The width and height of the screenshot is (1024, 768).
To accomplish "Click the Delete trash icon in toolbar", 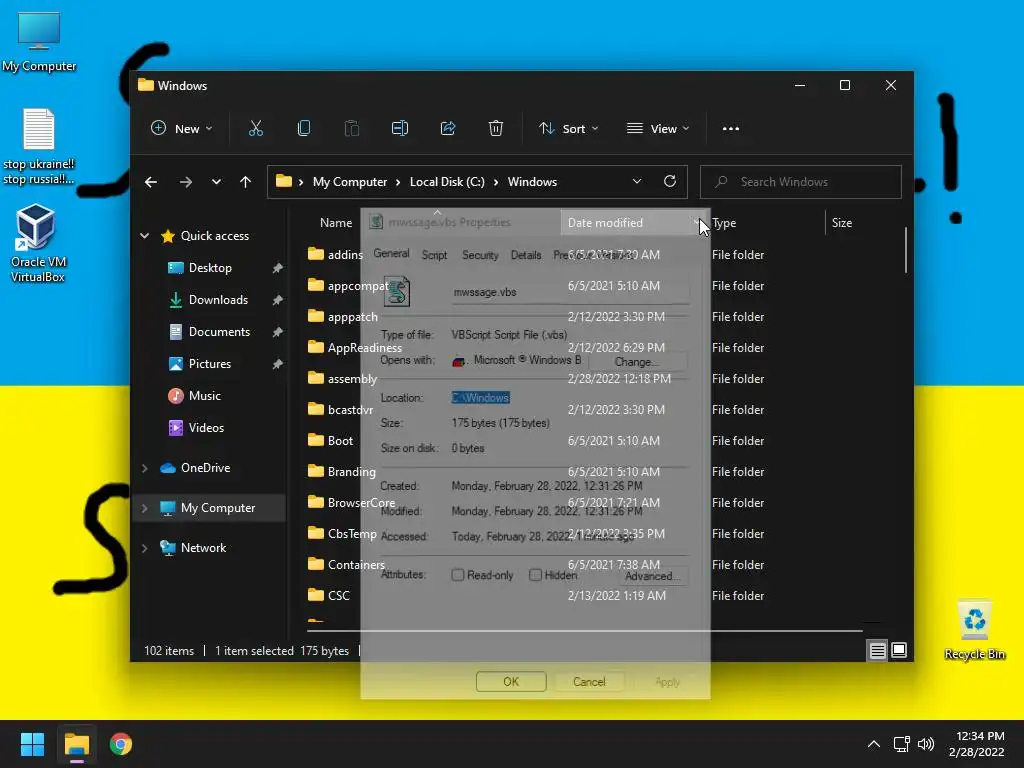I will [x=496, y=129].
